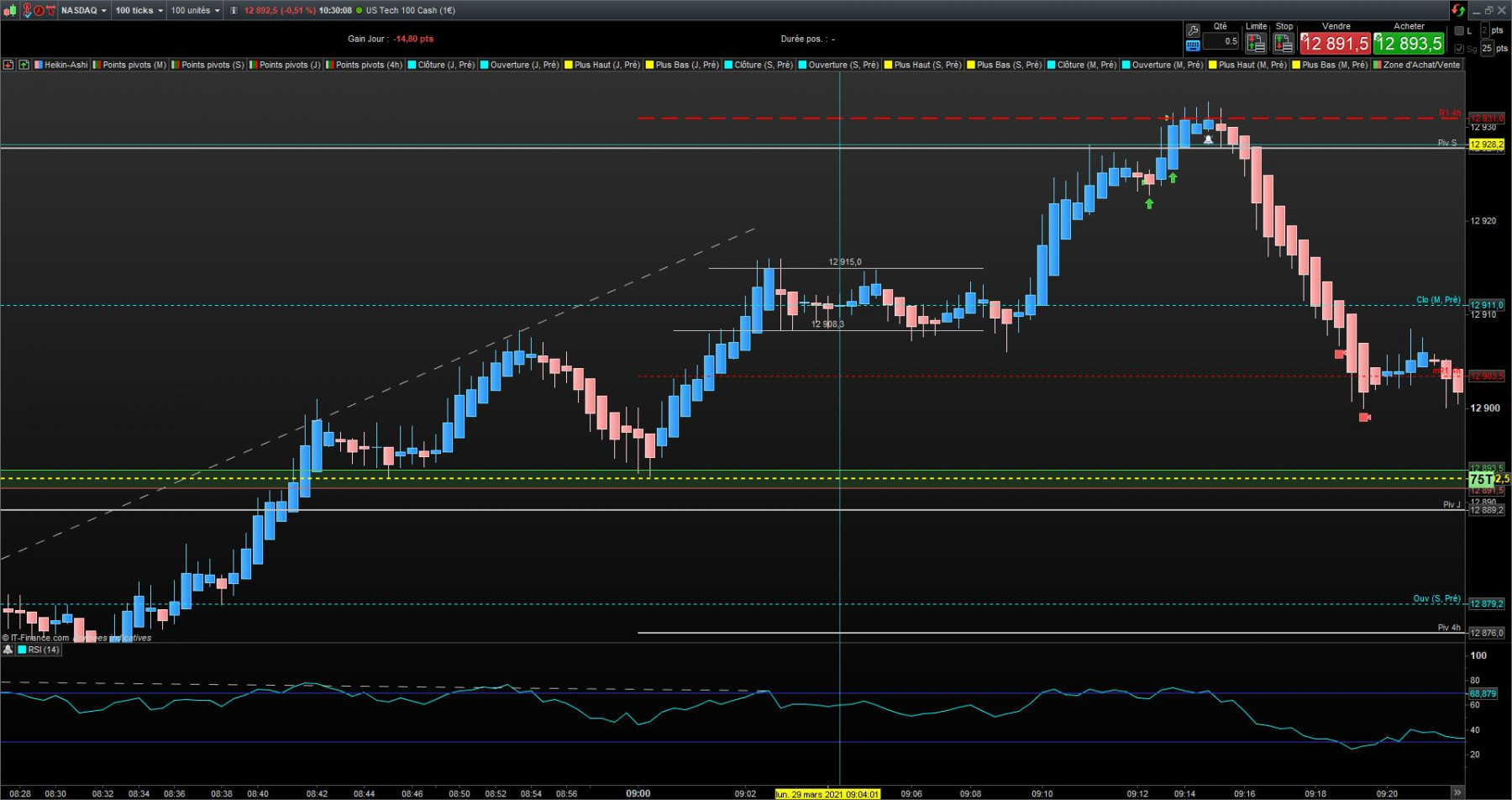Open the NASDAQ instrument dropdown
Screen dimensions: 1512x800
[84, 10]
